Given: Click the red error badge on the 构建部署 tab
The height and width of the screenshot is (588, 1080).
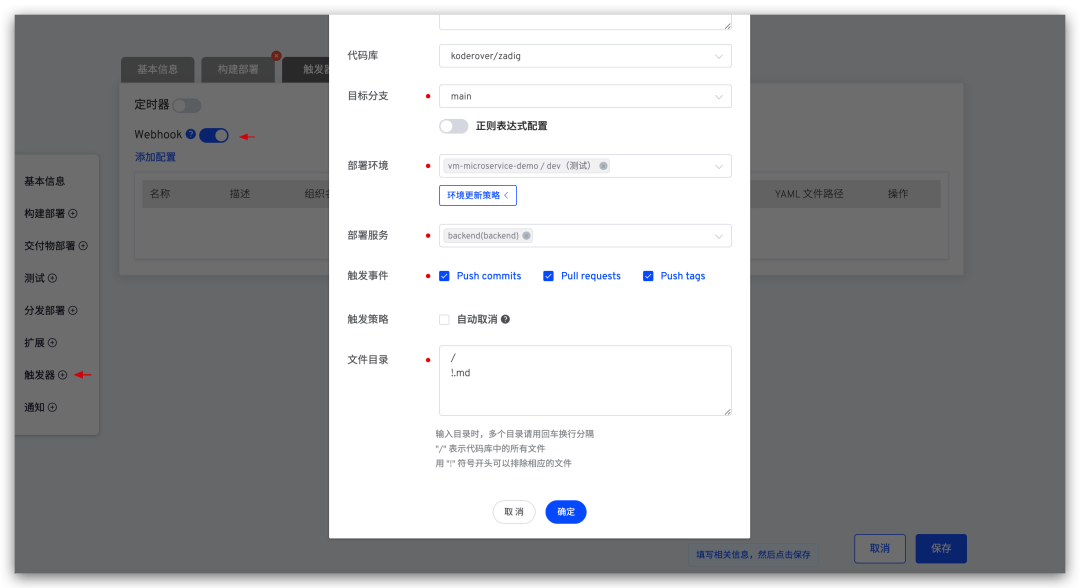Looking at the screenshot, I should pyautogui.click(x=276, y=56).
